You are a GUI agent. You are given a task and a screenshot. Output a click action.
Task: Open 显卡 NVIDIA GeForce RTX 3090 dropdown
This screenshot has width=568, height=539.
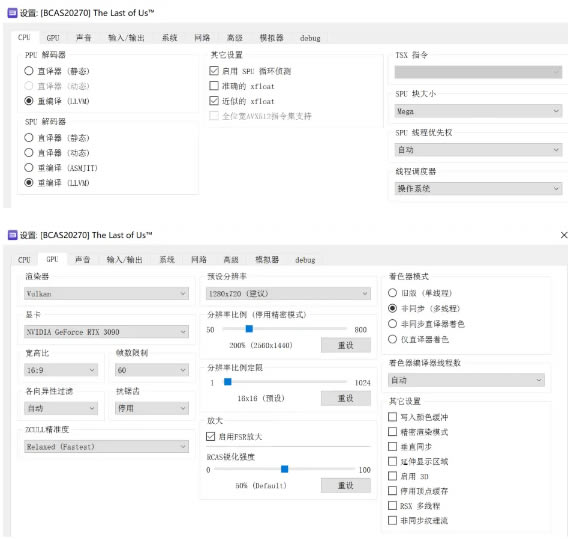point(106,332)
